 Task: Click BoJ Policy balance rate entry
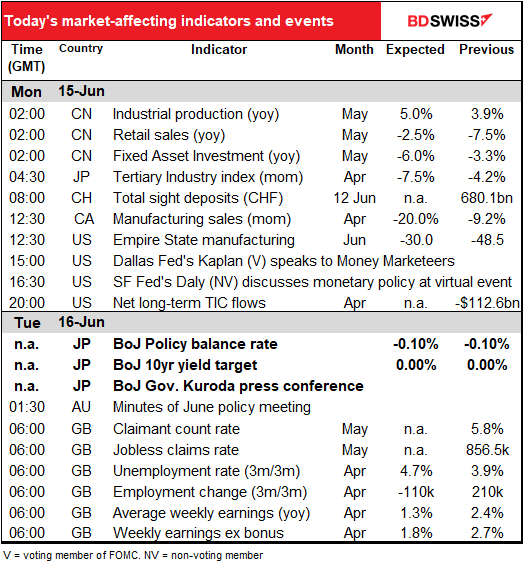tap(195, 344)
